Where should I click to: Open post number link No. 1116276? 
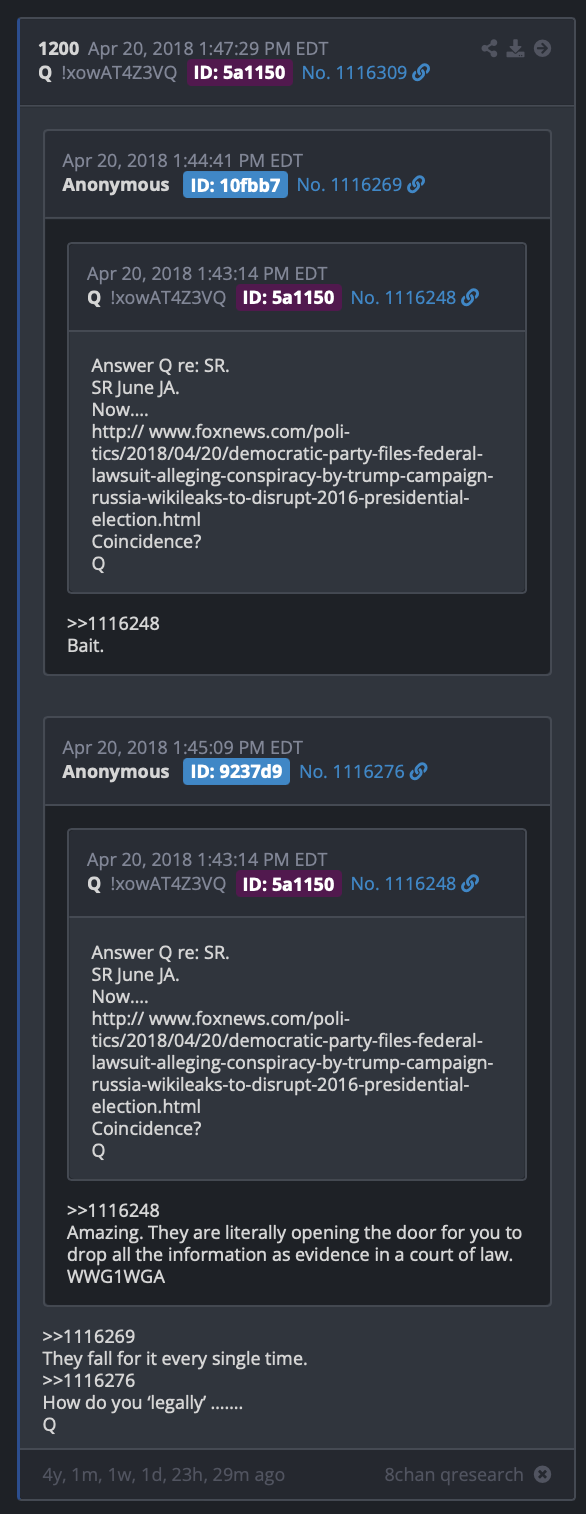coord(352,772)
